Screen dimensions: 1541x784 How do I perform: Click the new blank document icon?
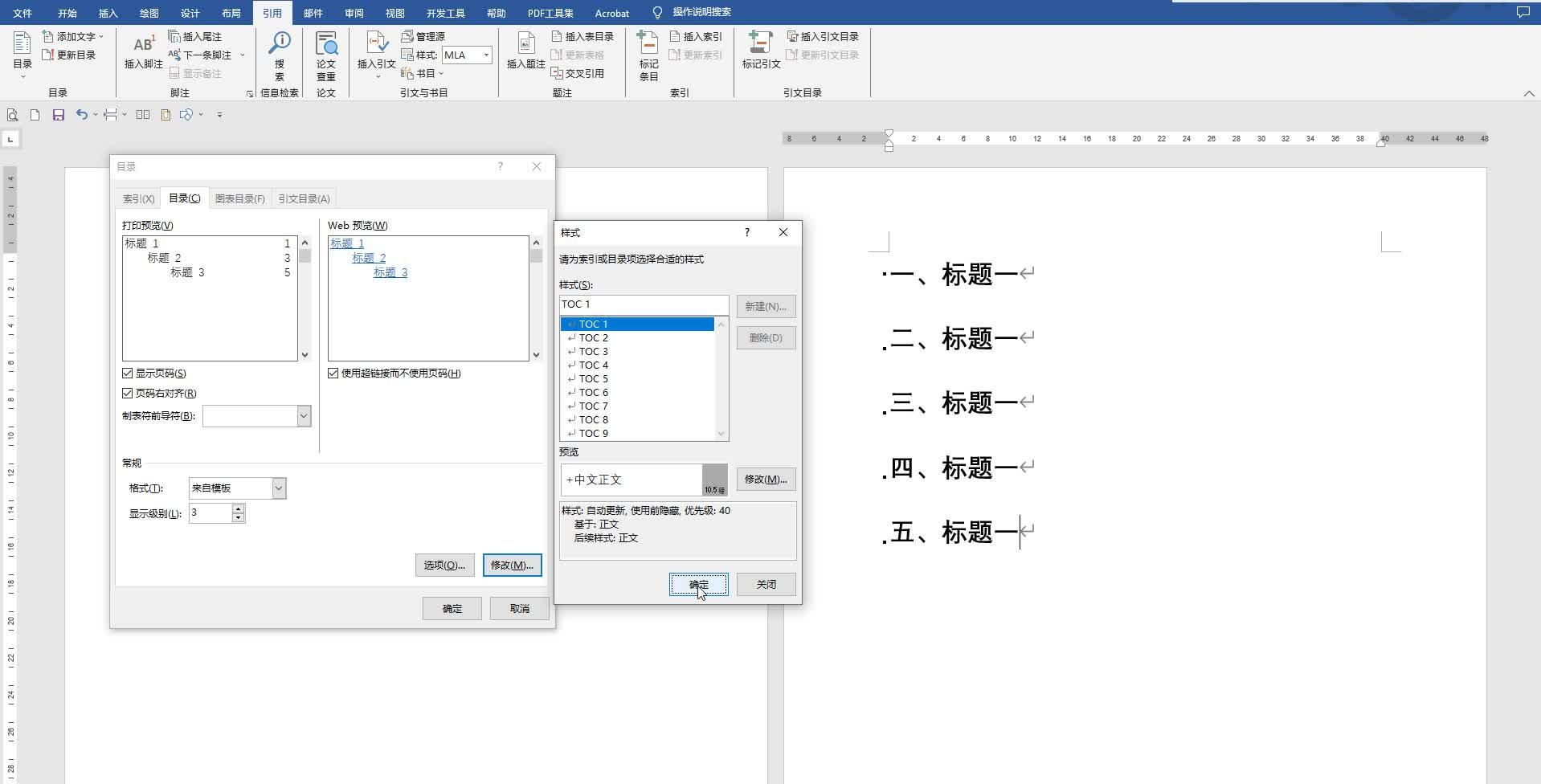point(35,115)
